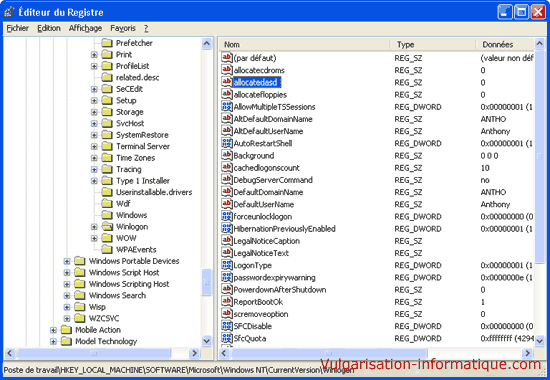
Task: Select the AltDefaultDomainName value
Action: [x=273, y=119]
